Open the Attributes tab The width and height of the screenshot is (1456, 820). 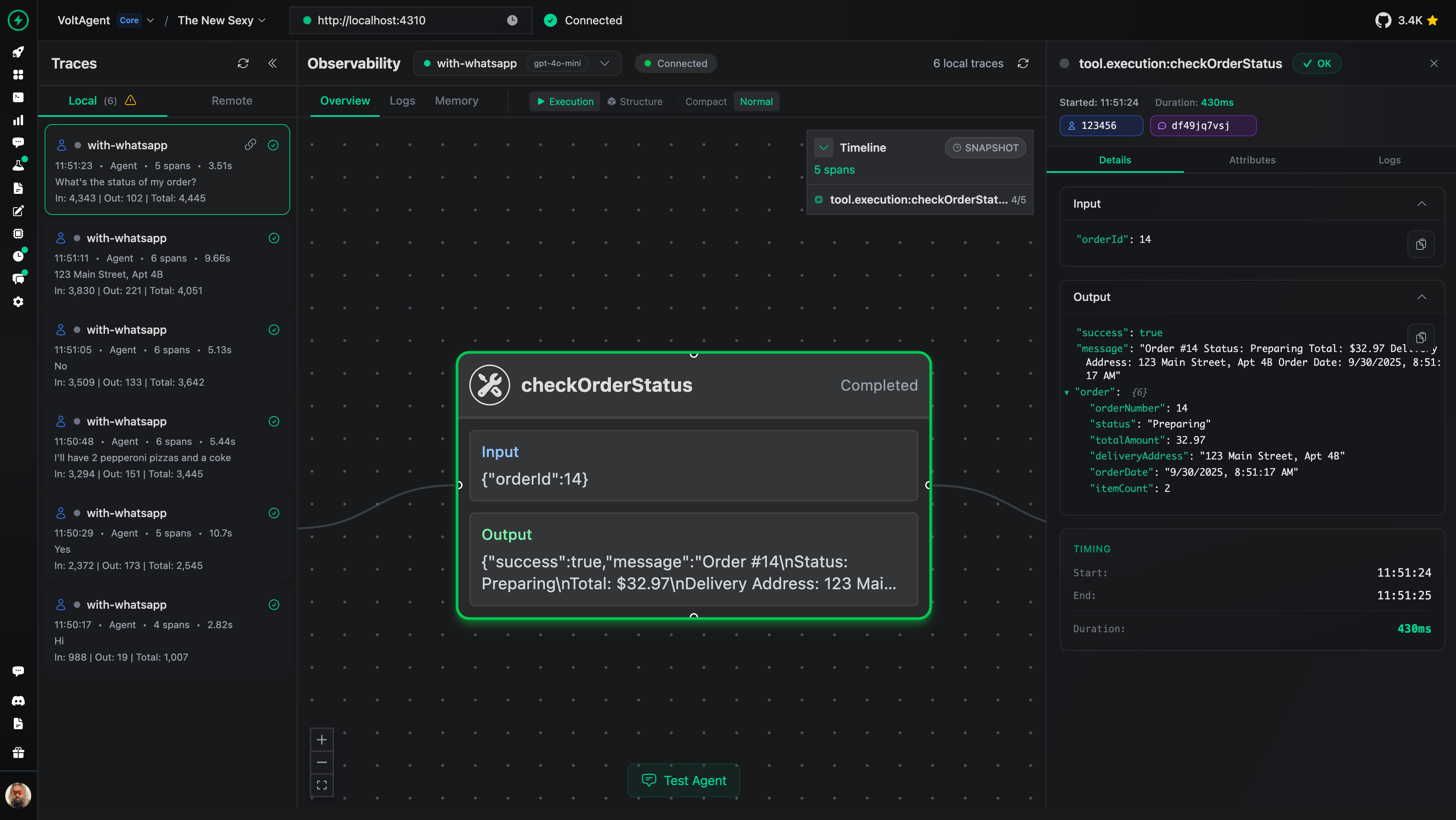[x=1252, y=160]
